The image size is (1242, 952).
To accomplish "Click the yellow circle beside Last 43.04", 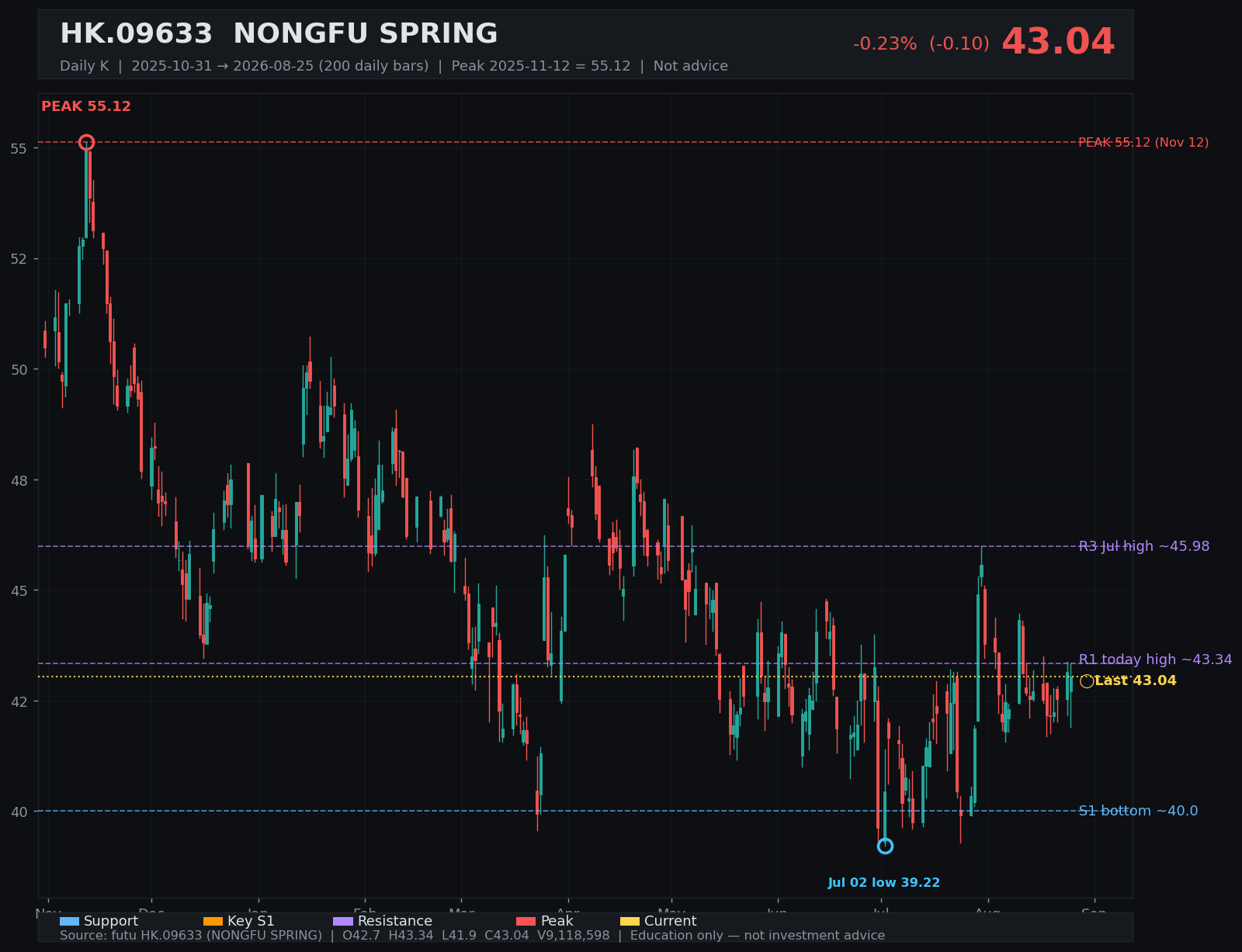I will (x=1087, y=681).
